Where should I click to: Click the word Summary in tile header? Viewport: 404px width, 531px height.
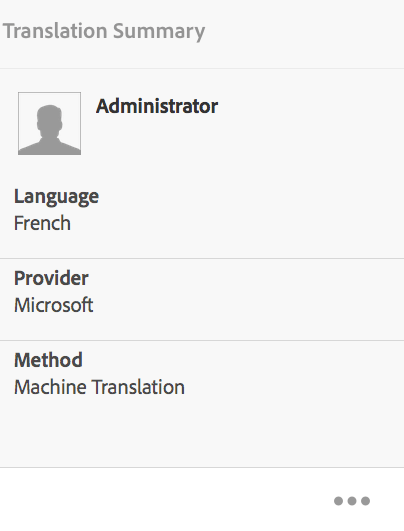159,32
